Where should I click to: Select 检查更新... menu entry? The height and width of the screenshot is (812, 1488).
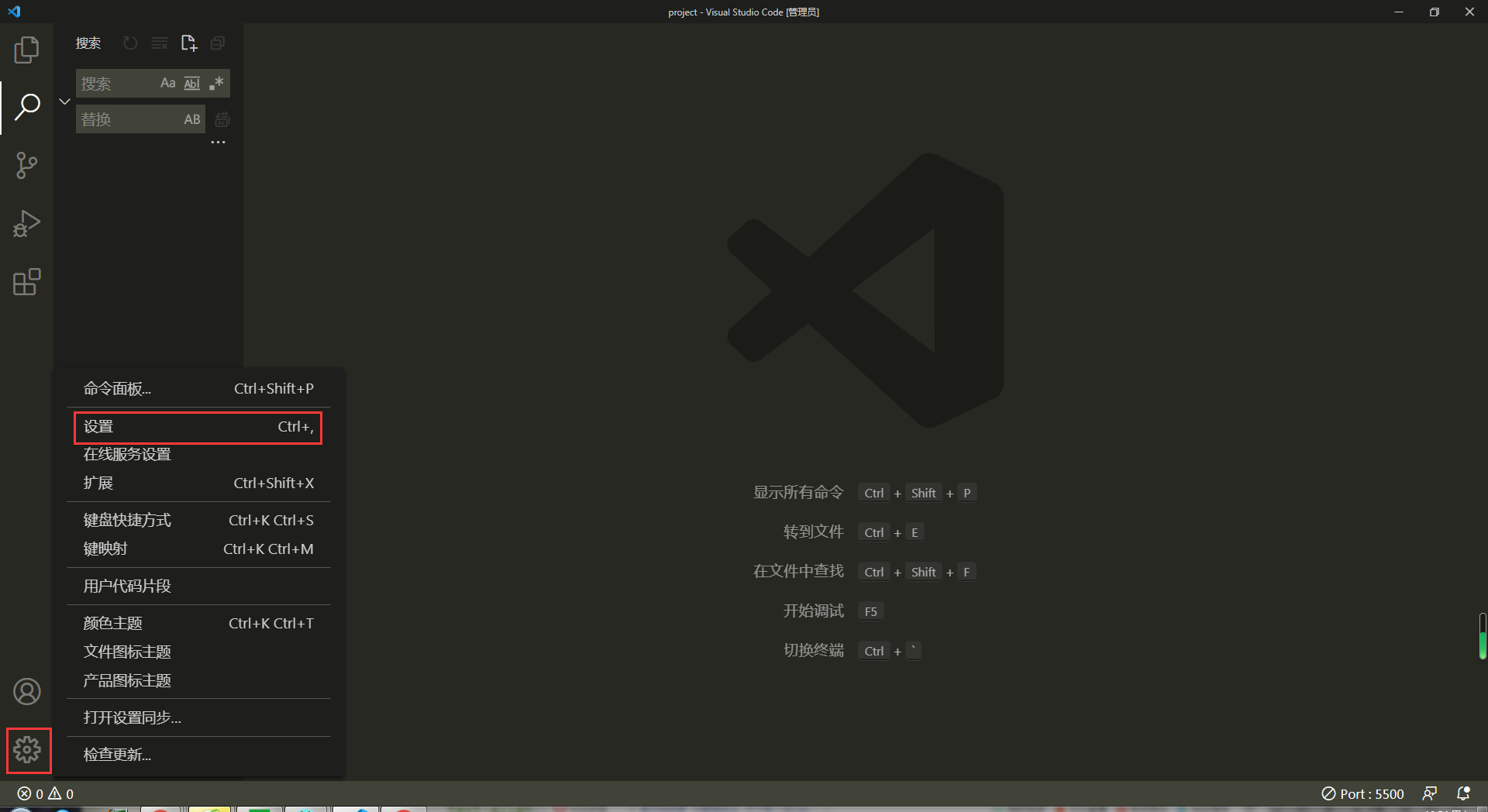[x=198, y=755]
